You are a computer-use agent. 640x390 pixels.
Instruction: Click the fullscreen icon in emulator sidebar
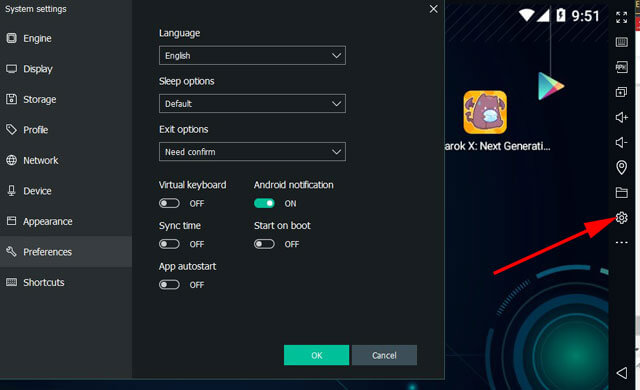click(x=621, y=17)
